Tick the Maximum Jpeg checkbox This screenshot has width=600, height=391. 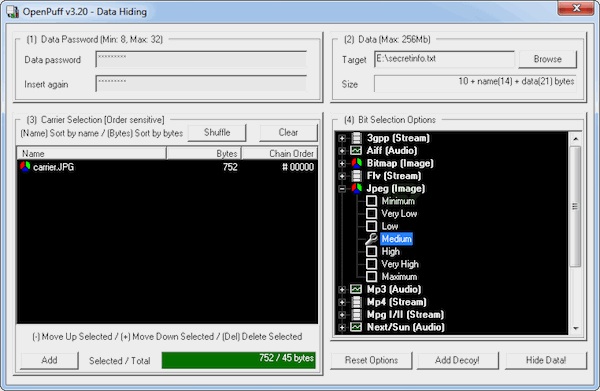tap(371, 277)
